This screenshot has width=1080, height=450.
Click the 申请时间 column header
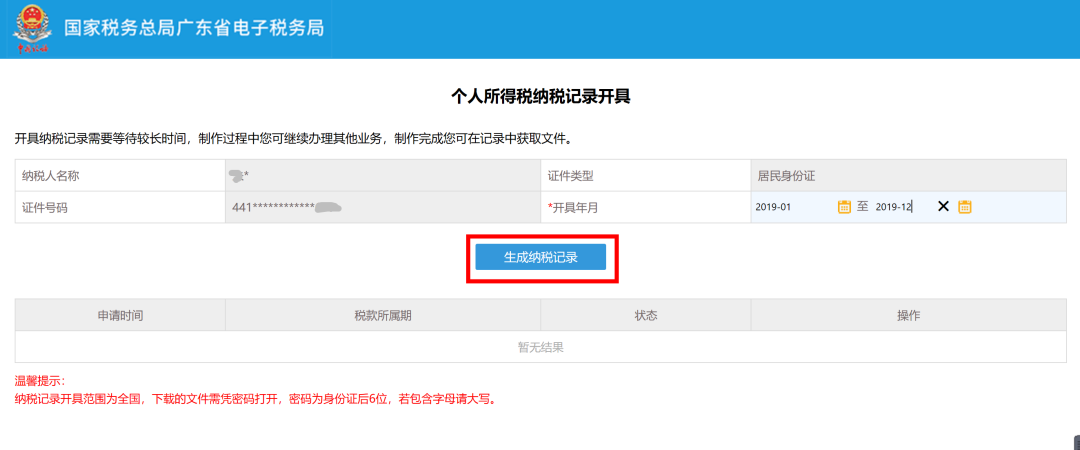[x=120, y=315]
